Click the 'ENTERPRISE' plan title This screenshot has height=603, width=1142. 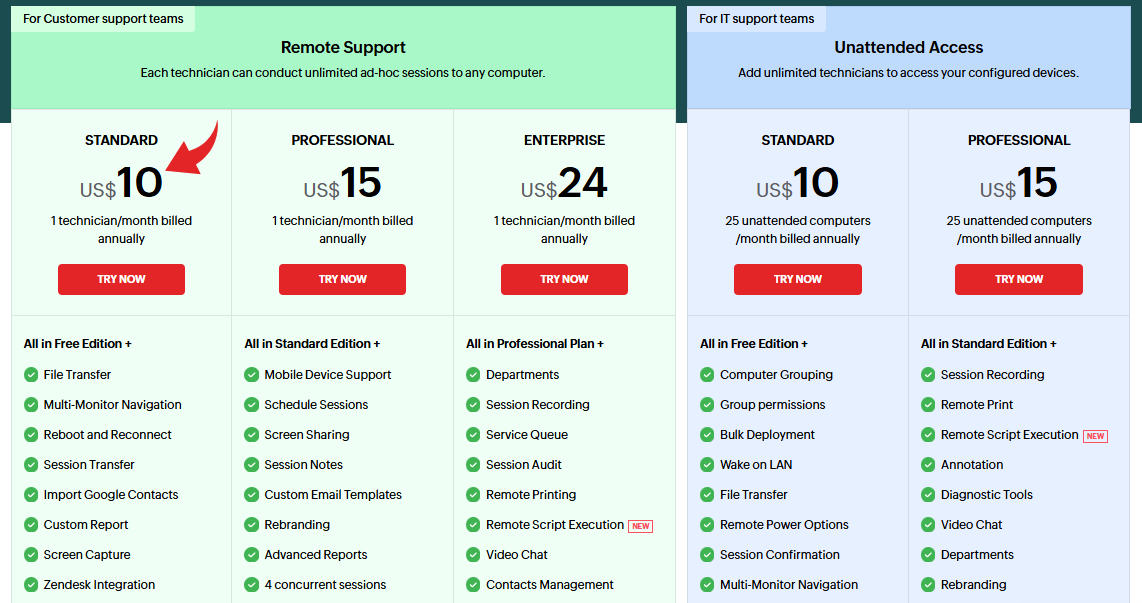click(x=564, y=141)
